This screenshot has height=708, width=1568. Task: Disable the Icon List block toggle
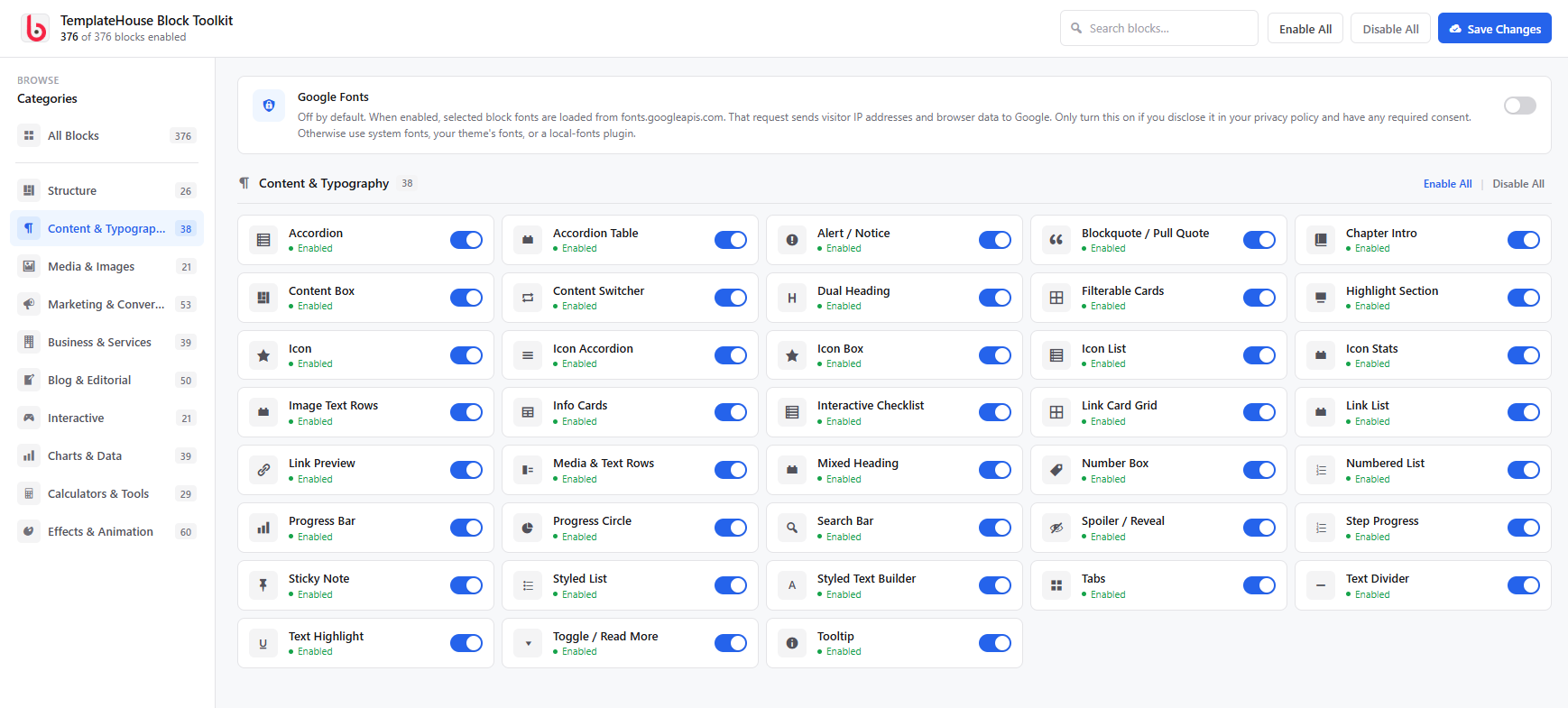(1259, 355)
